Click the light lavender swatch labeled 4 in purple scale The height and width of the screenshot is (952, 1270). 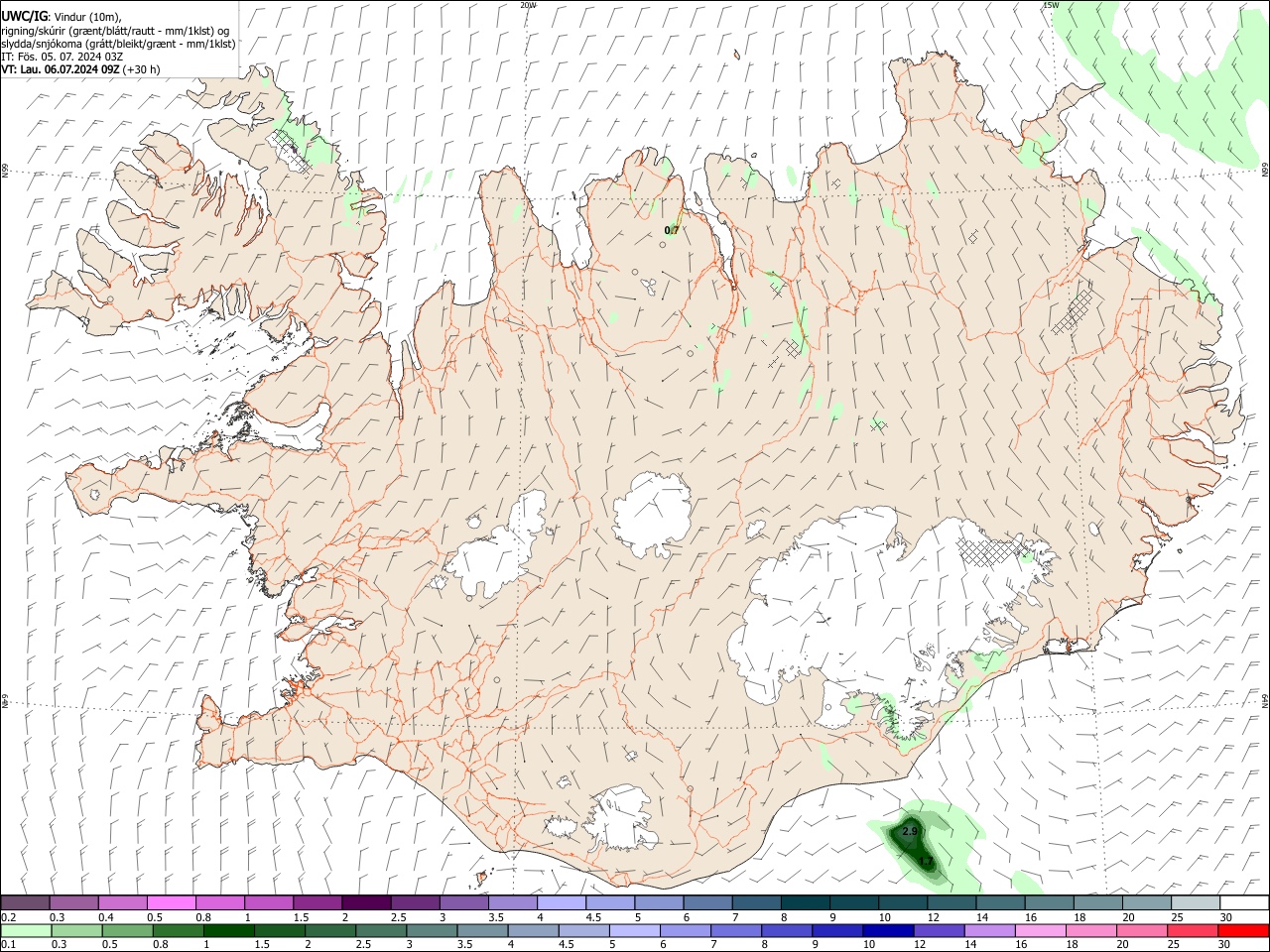(561, 903)
